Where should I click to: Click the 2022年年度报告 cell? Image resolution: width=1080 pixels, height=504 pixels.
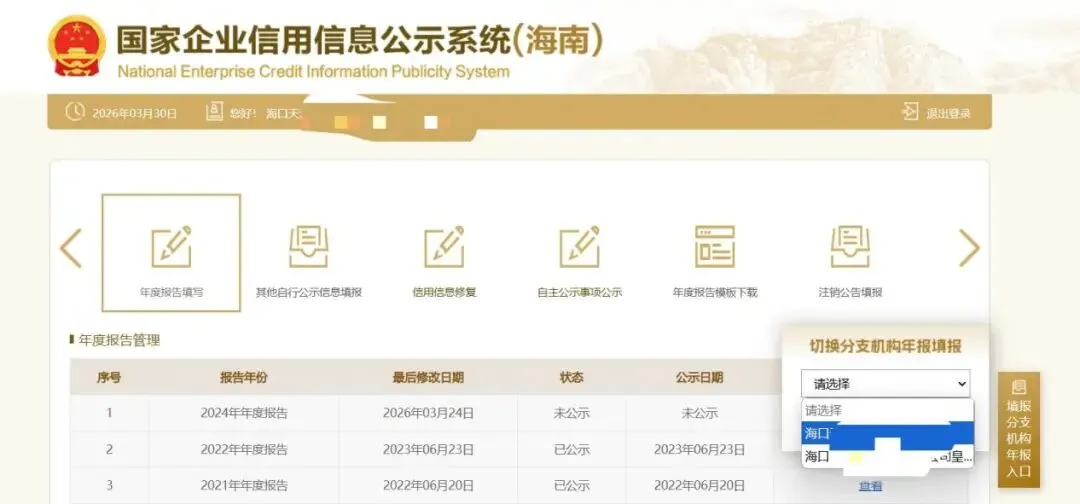(x=244, y=450)
